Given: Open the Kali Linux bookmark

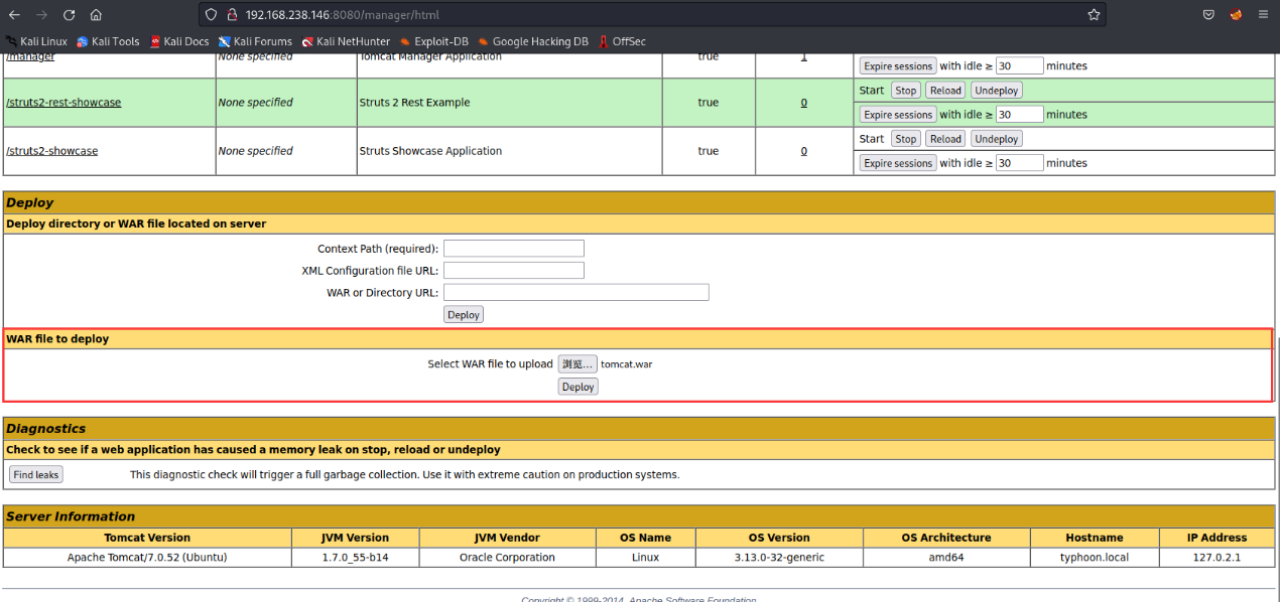Looking at the screenshot, I should coord(37,42).
